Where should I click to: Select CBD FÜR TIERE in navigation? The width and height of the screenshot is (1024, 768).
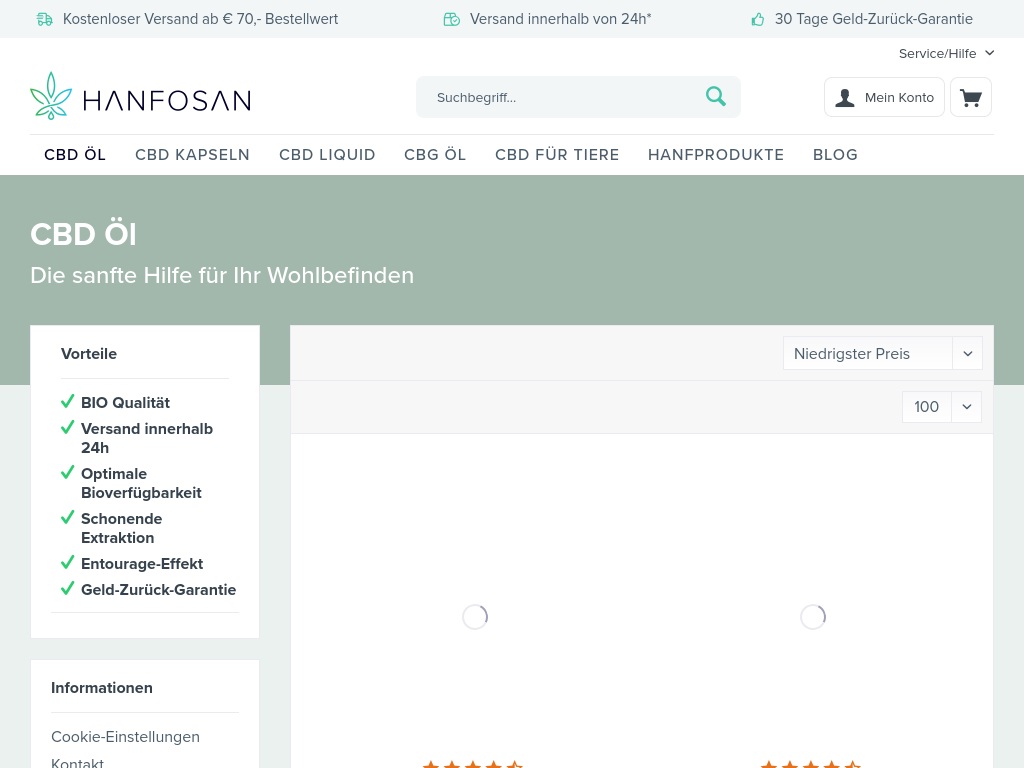557,155
